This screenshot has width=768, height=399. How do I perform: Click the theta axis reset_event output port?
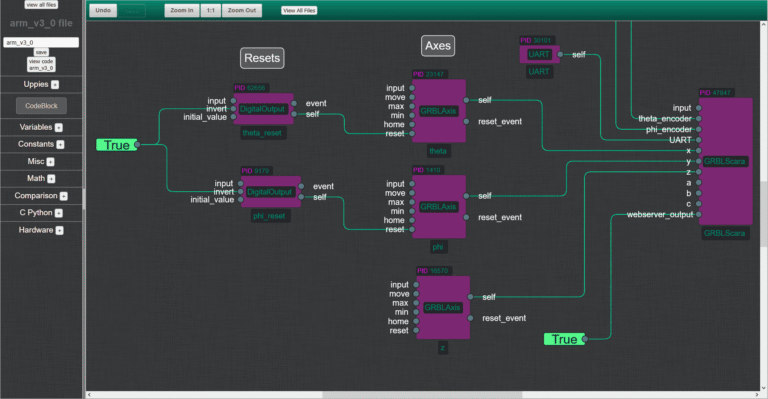pos(466,121)
